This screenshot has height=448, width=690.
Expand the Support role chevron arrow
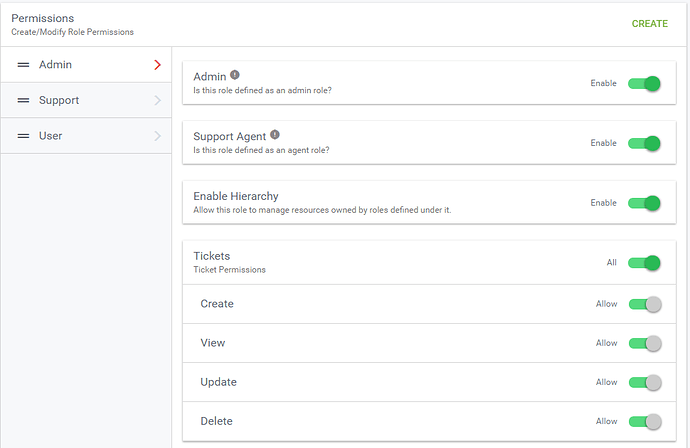(x=158, y=100)
